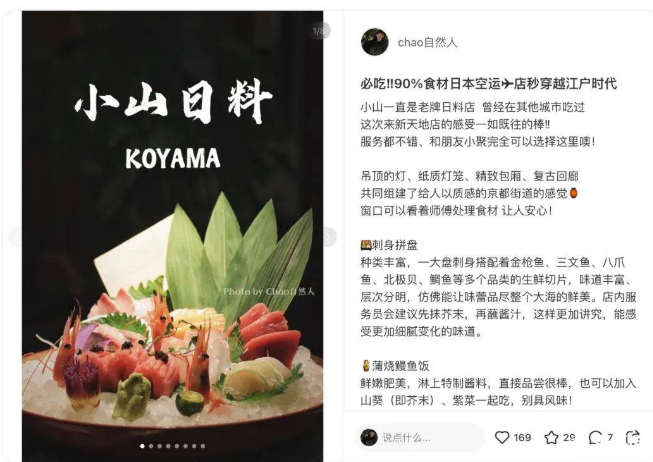Select the first carousel dot indicator
This screenshot has height=462, width=653.
(x=142, y=446)
